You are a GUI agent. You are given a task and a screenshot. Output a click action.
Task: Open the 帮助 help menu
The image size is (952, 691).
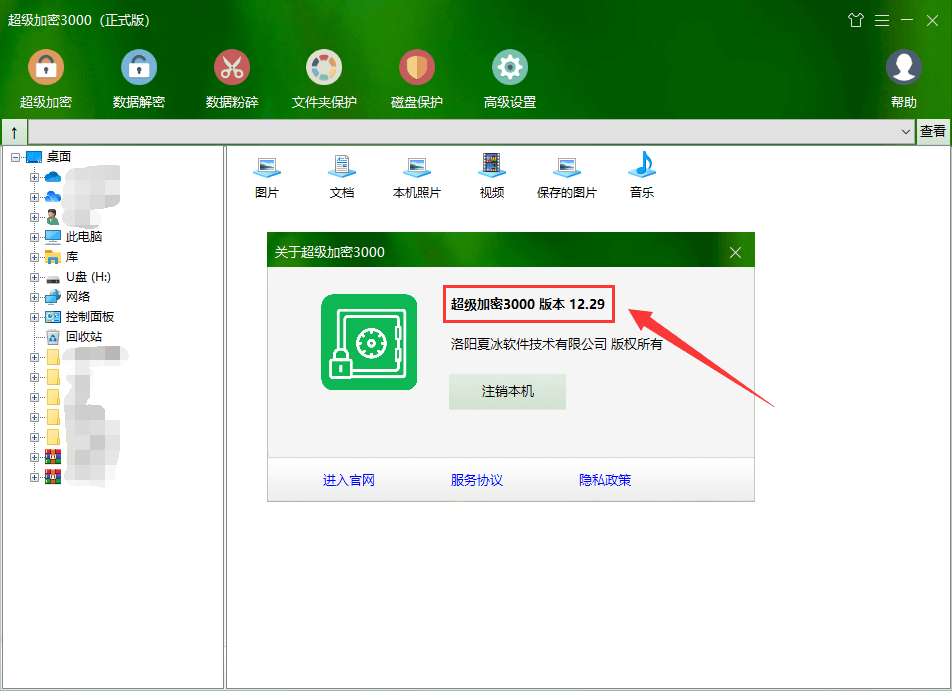(903, 79)
